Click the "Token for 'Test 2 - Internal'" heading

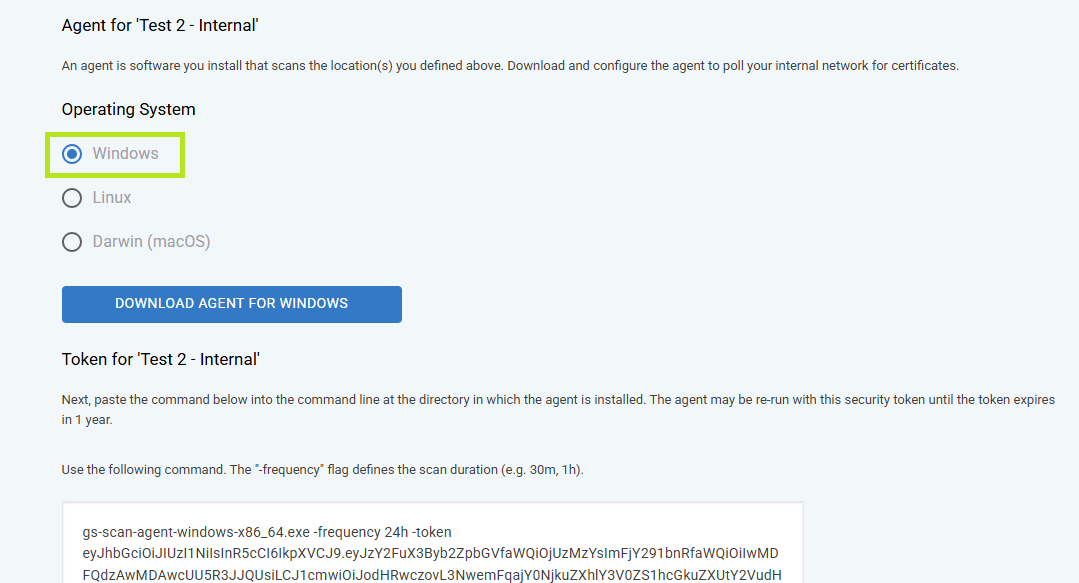160,359
